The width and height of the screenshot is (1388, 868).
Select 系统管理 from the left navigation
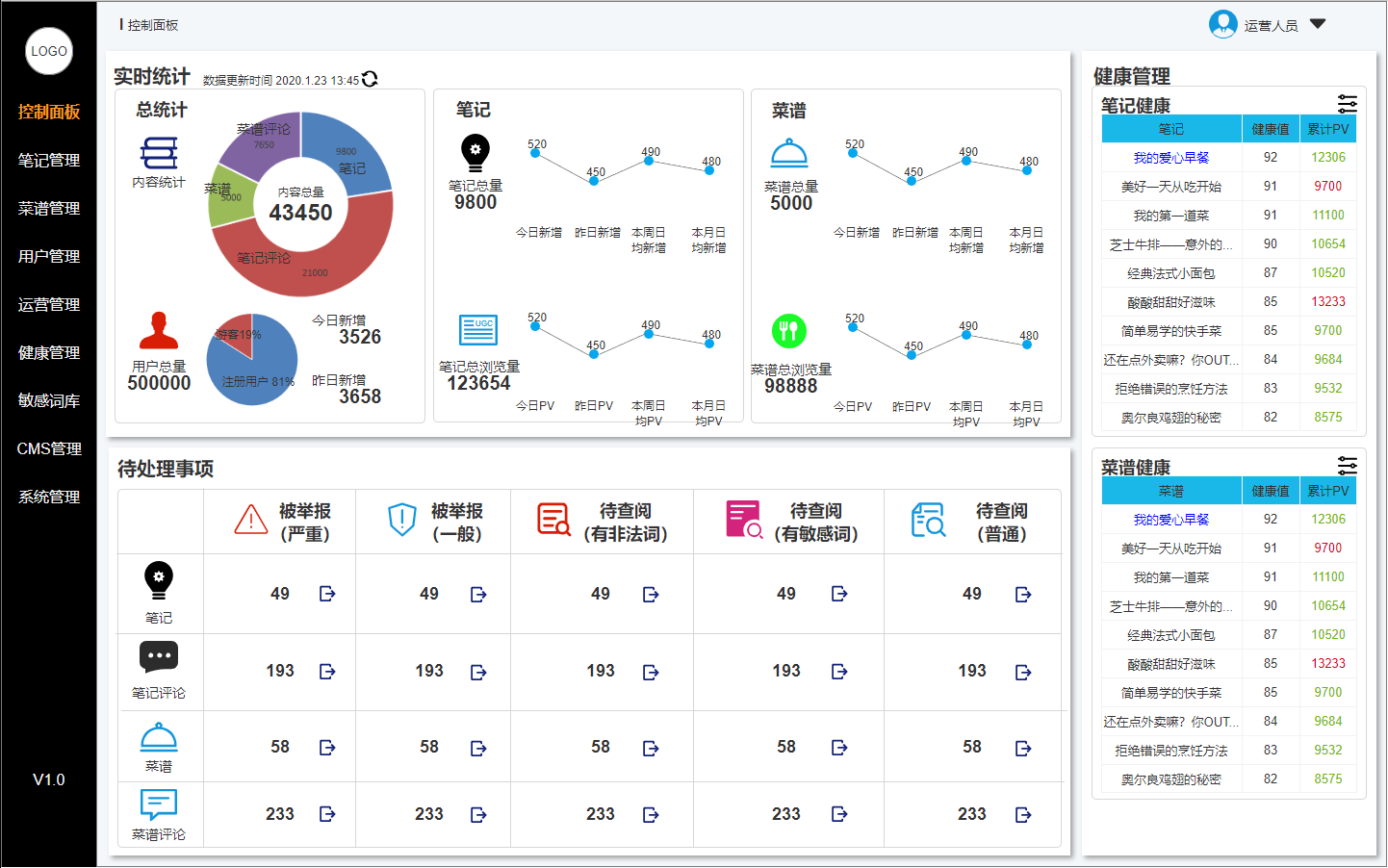(49, 498)
